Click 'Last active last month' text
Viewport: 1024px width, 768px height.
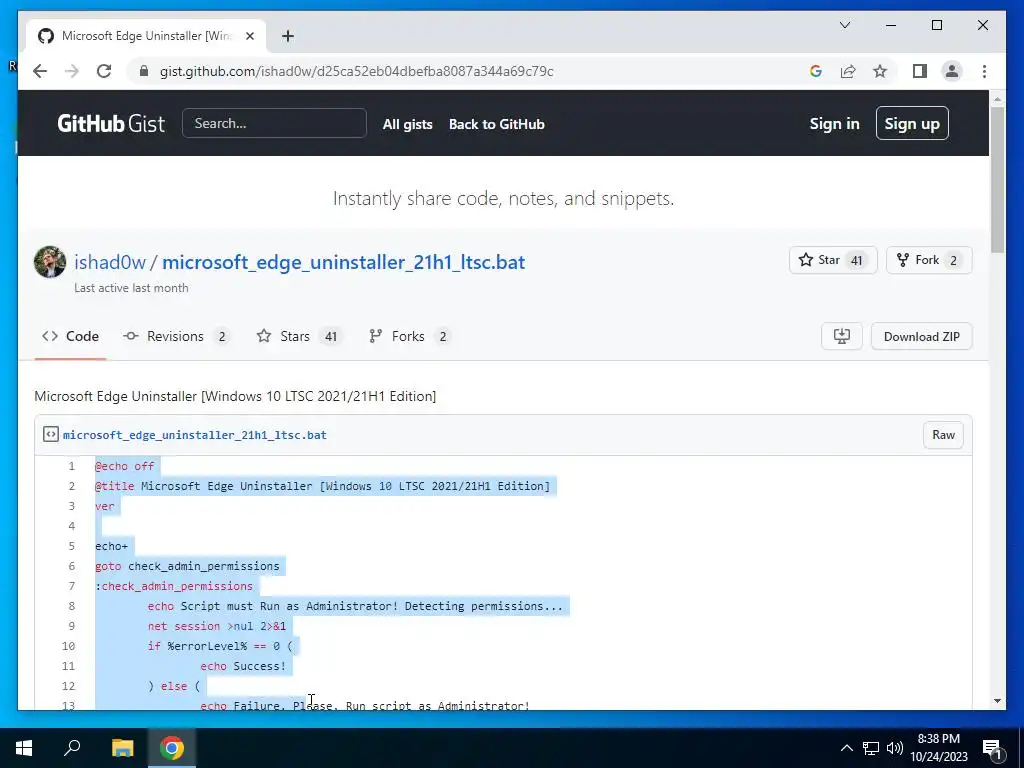131,288
